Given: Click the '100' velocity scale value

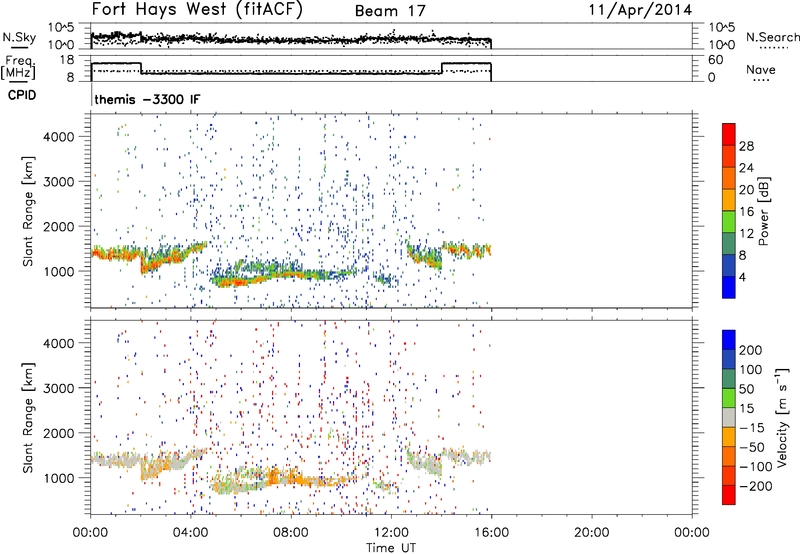Looking at the screenshot, I should coord(751,370).
